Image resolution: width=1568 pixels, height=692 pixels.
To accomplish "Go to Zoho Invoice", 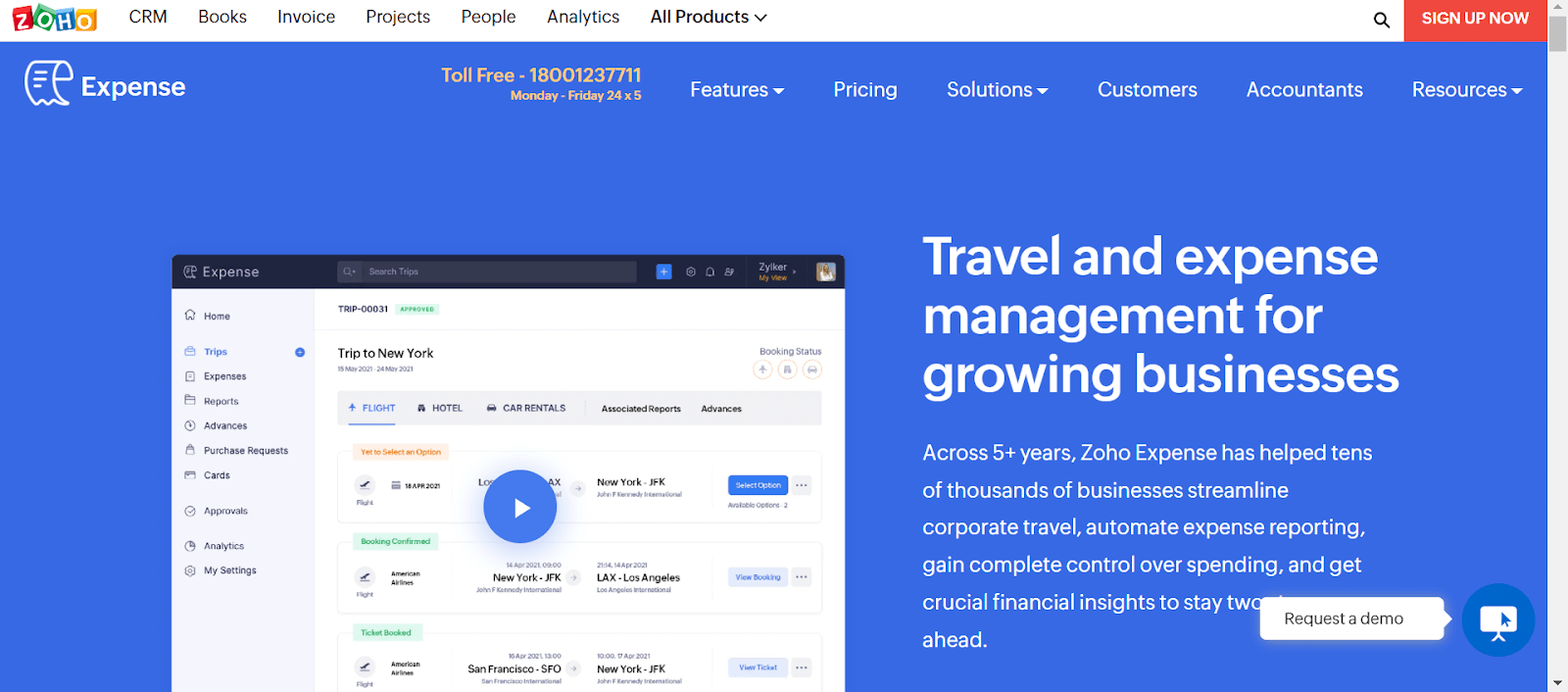I will coord(306,17).
